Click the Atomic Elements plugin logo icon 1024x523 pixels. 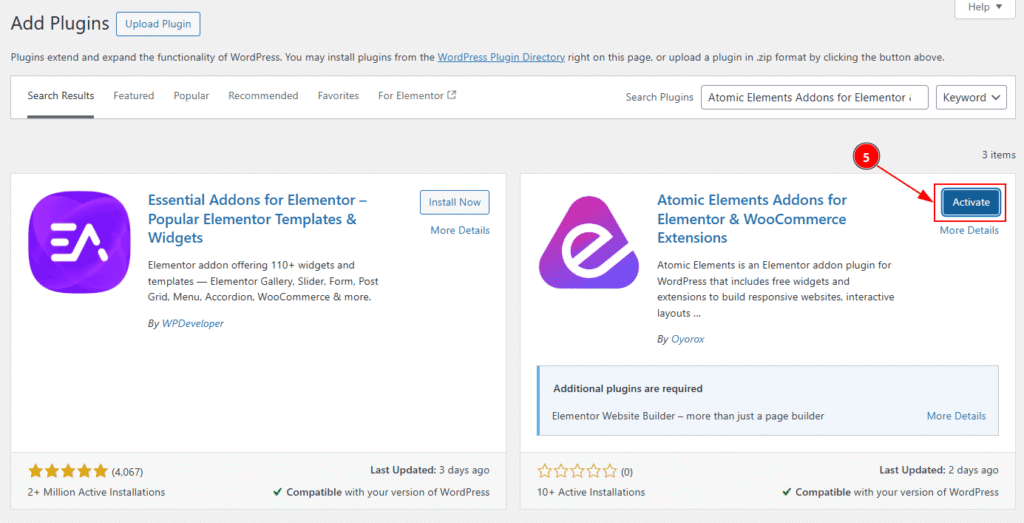(589, 242)
